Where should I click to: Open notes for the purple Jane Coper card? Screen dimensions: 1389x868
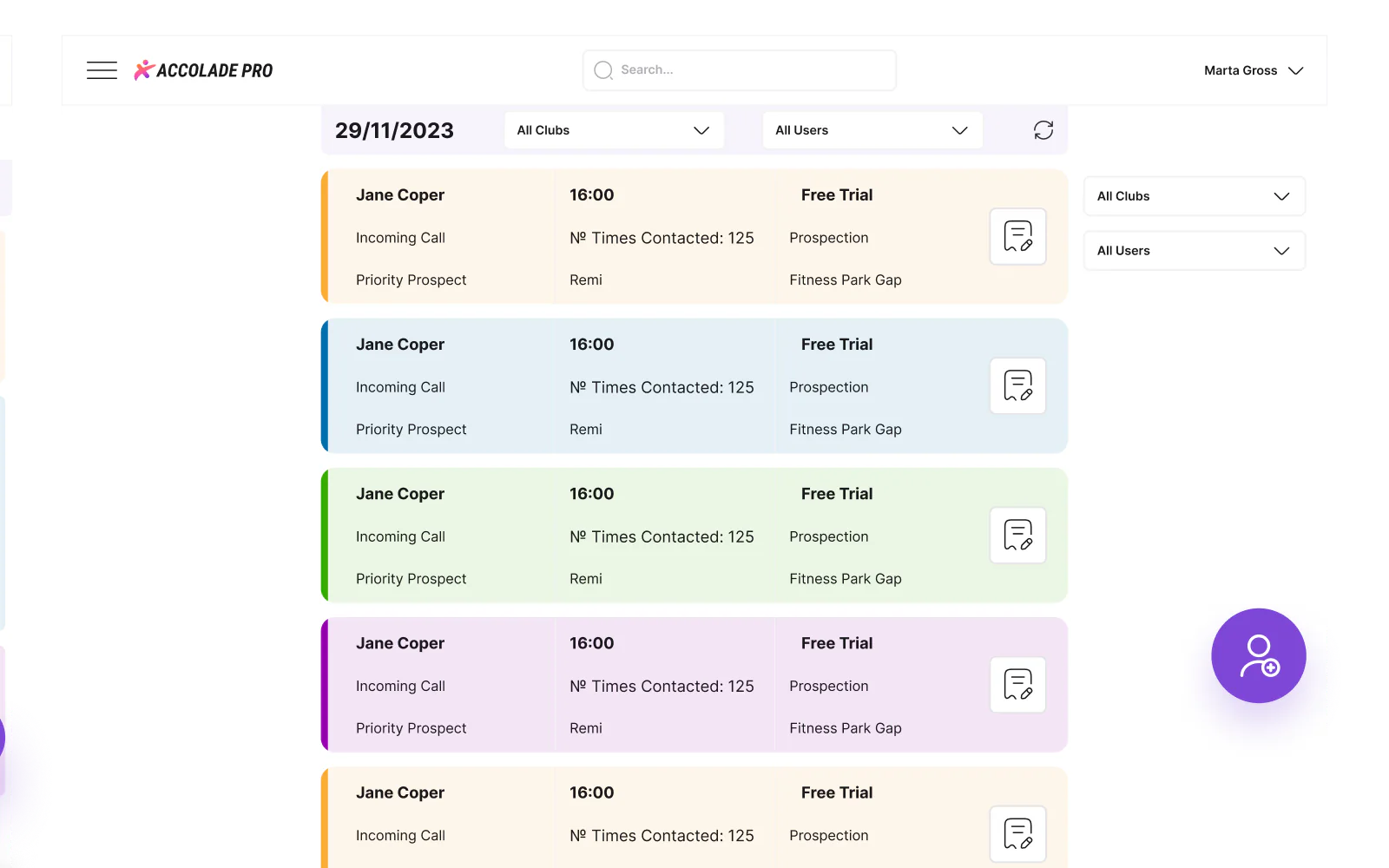pos(1018,685)
